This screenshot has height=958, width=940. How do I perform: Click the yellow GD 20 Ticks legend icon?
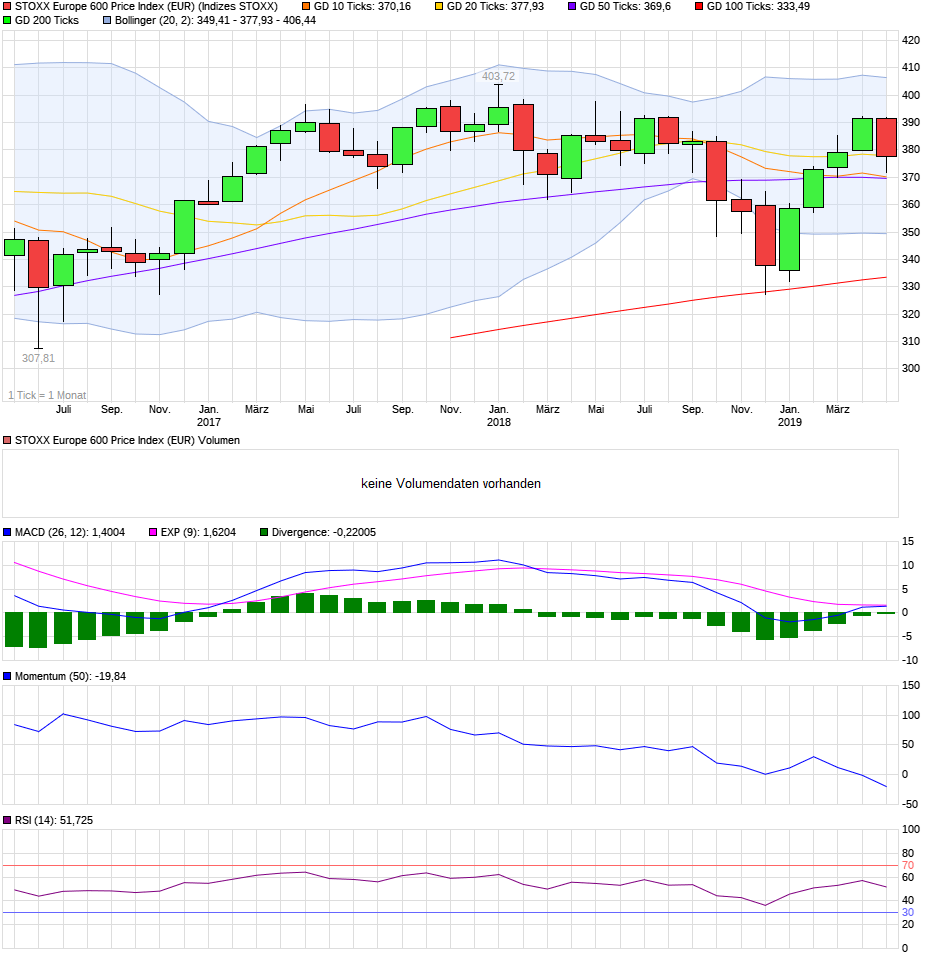click(x=438, y=8)
